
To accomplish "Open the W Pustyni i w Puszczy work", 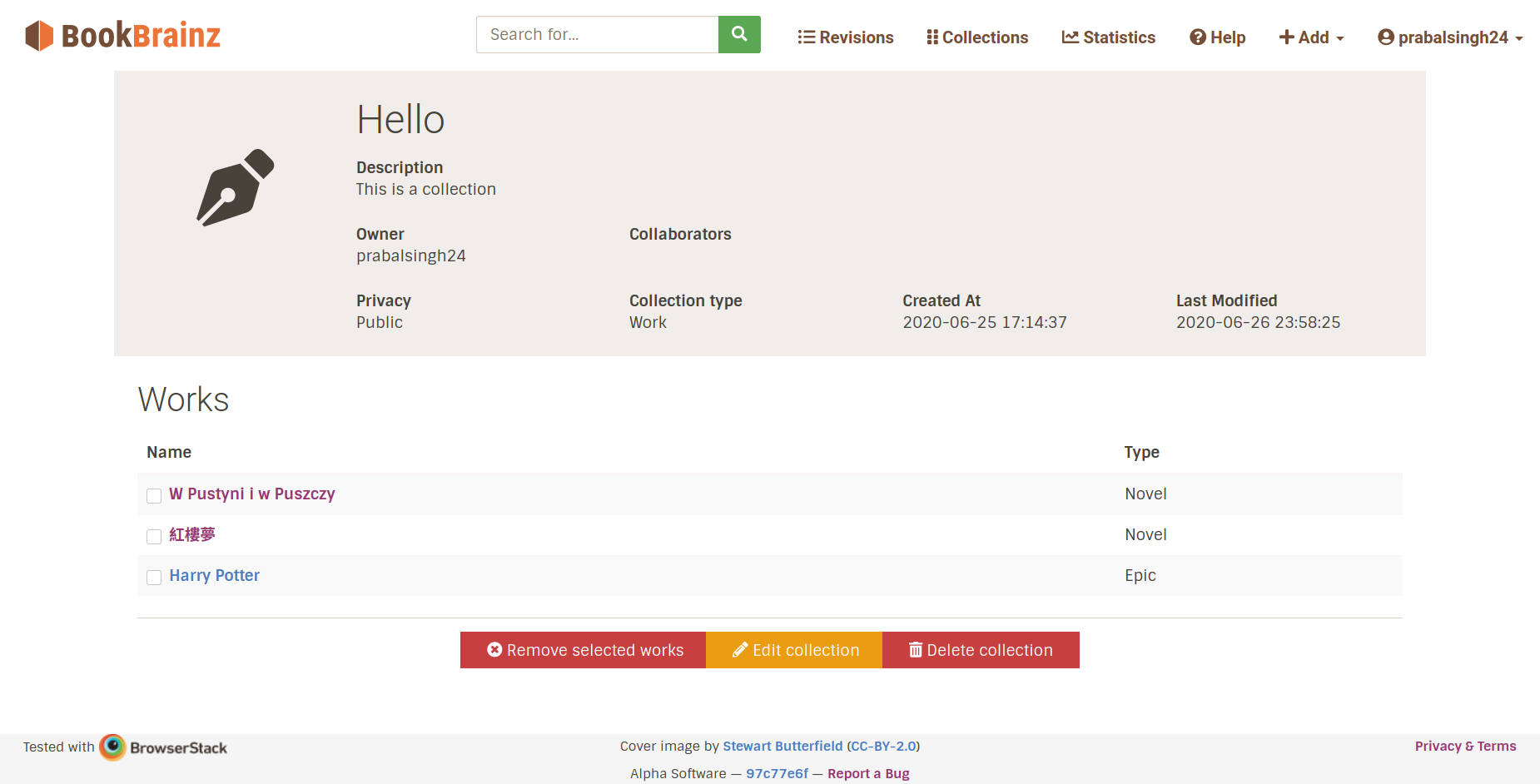I will (x=252, y=494).
